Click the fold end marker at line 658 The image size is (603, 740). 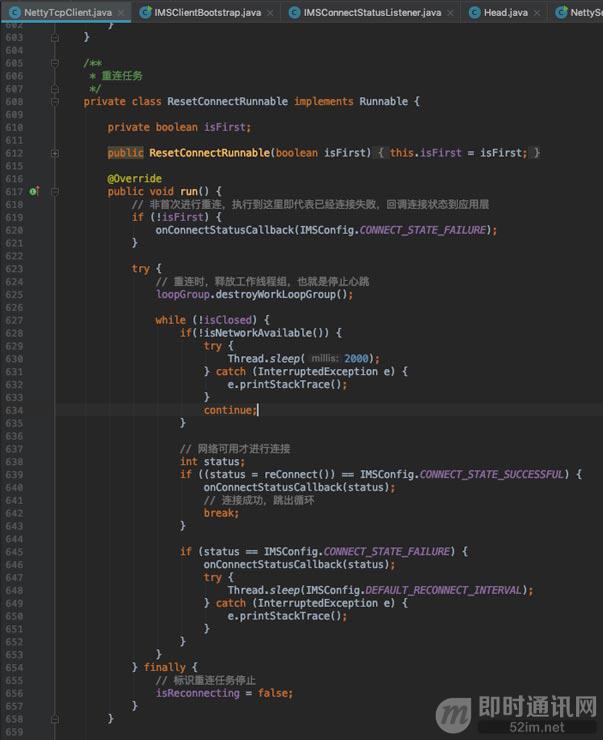(55, 719)
